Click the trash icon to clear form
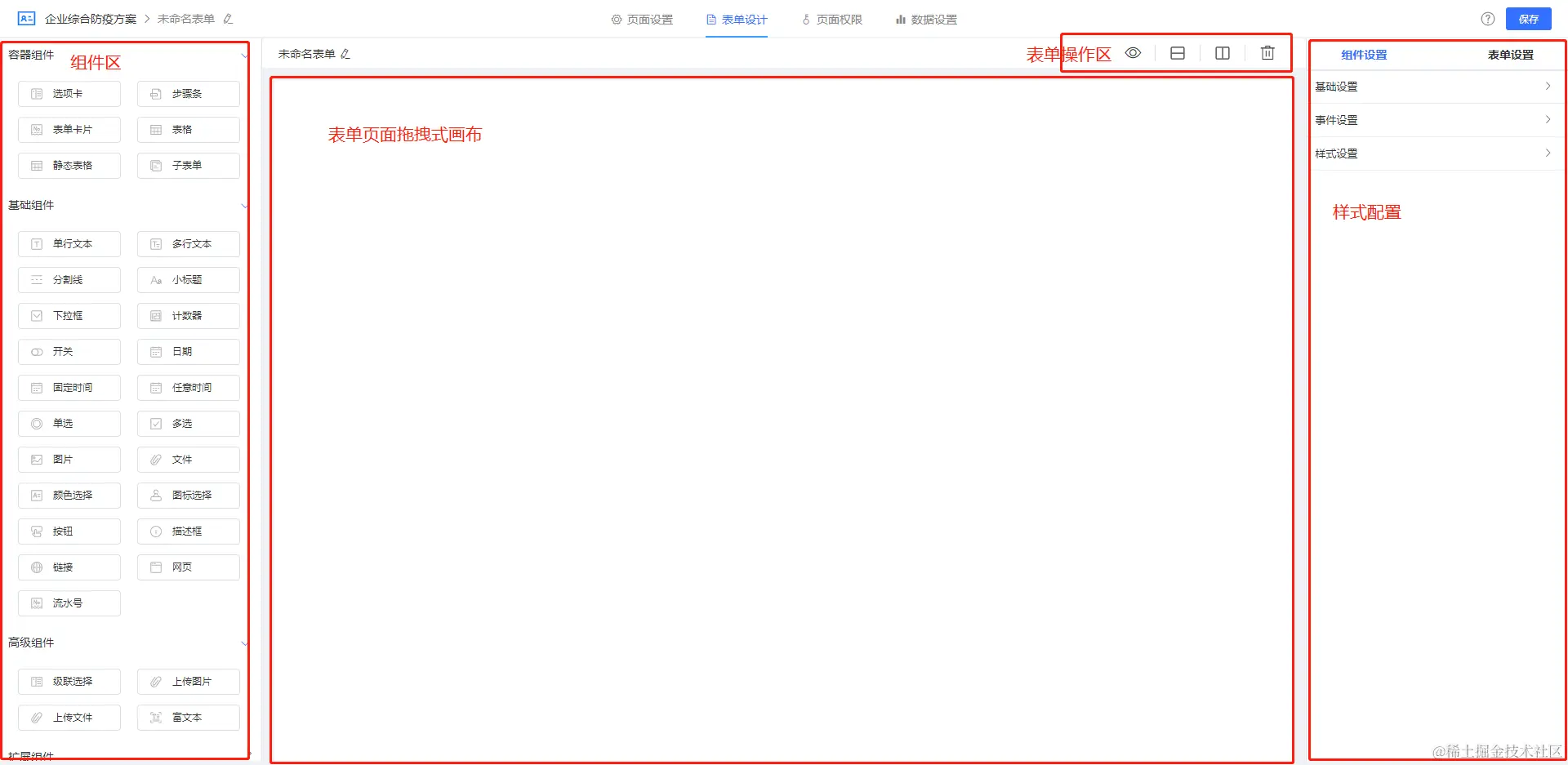1568x765 pixels. click(1267, 53)
